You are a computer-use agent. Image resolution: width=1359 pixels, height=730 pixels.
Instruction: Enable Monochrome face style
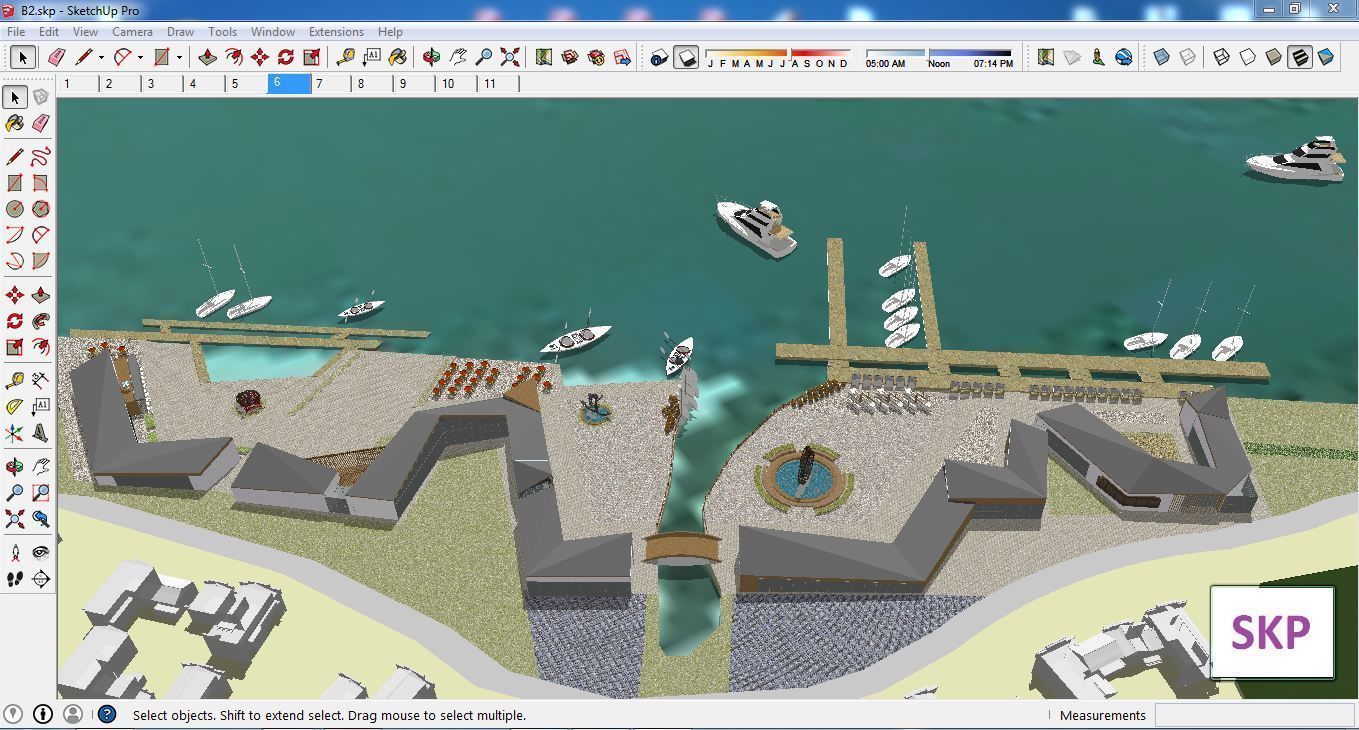1326,57
